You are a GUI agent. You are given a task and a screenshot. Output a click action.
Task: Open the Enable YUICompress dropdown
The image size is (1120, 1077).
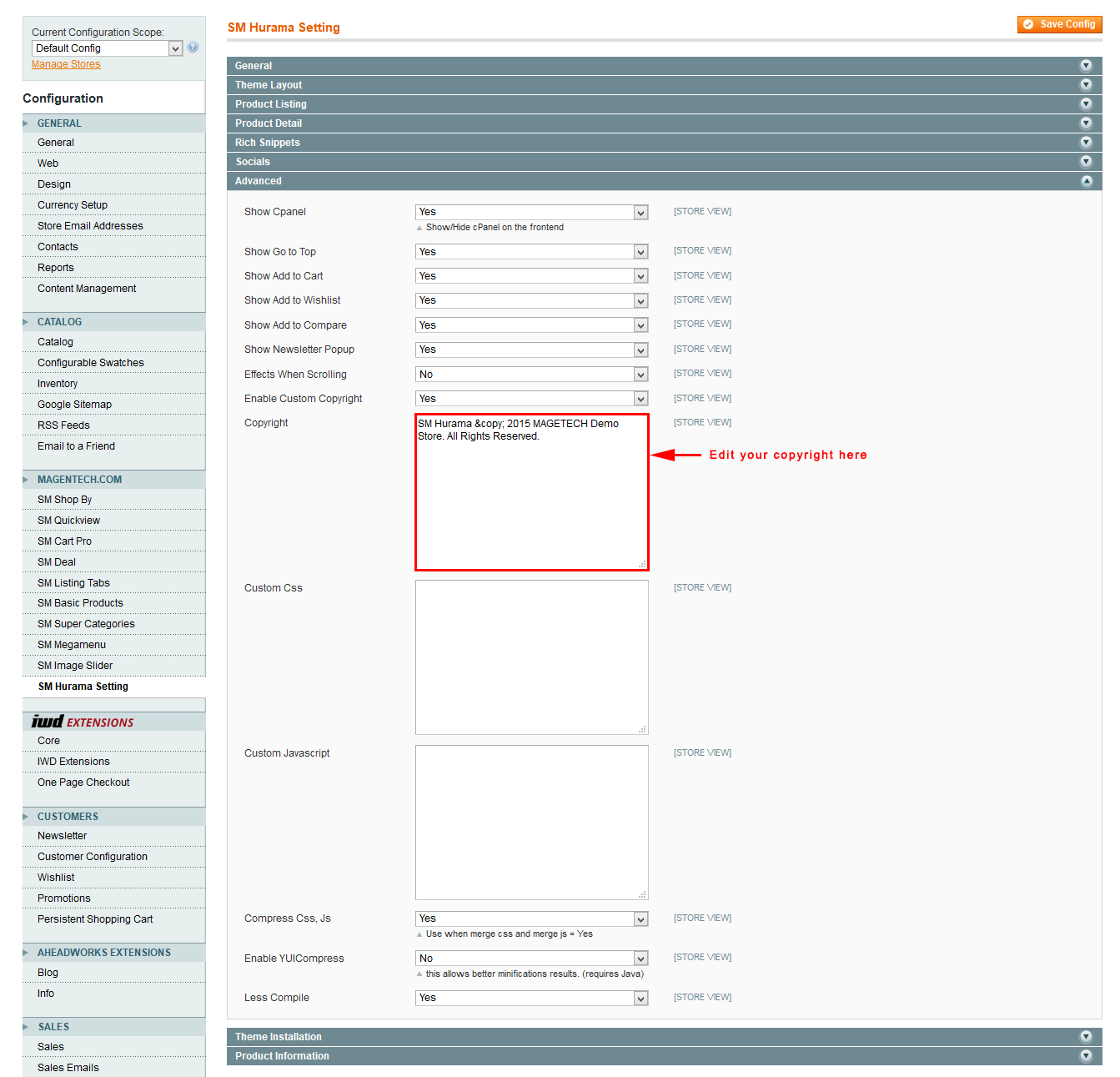click(532, 959)
